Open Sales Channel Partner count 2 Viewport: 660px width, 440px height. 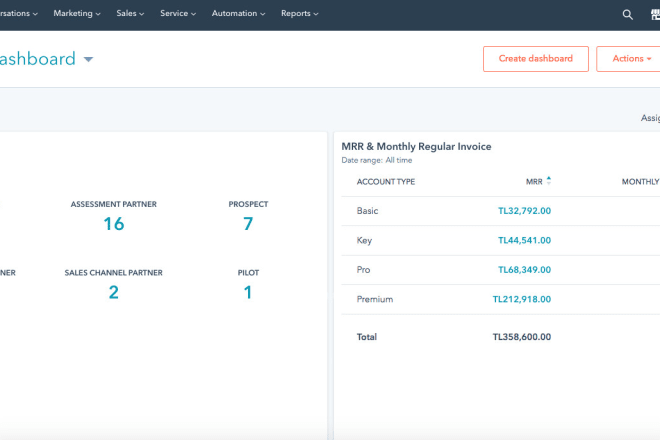point(114,293)
